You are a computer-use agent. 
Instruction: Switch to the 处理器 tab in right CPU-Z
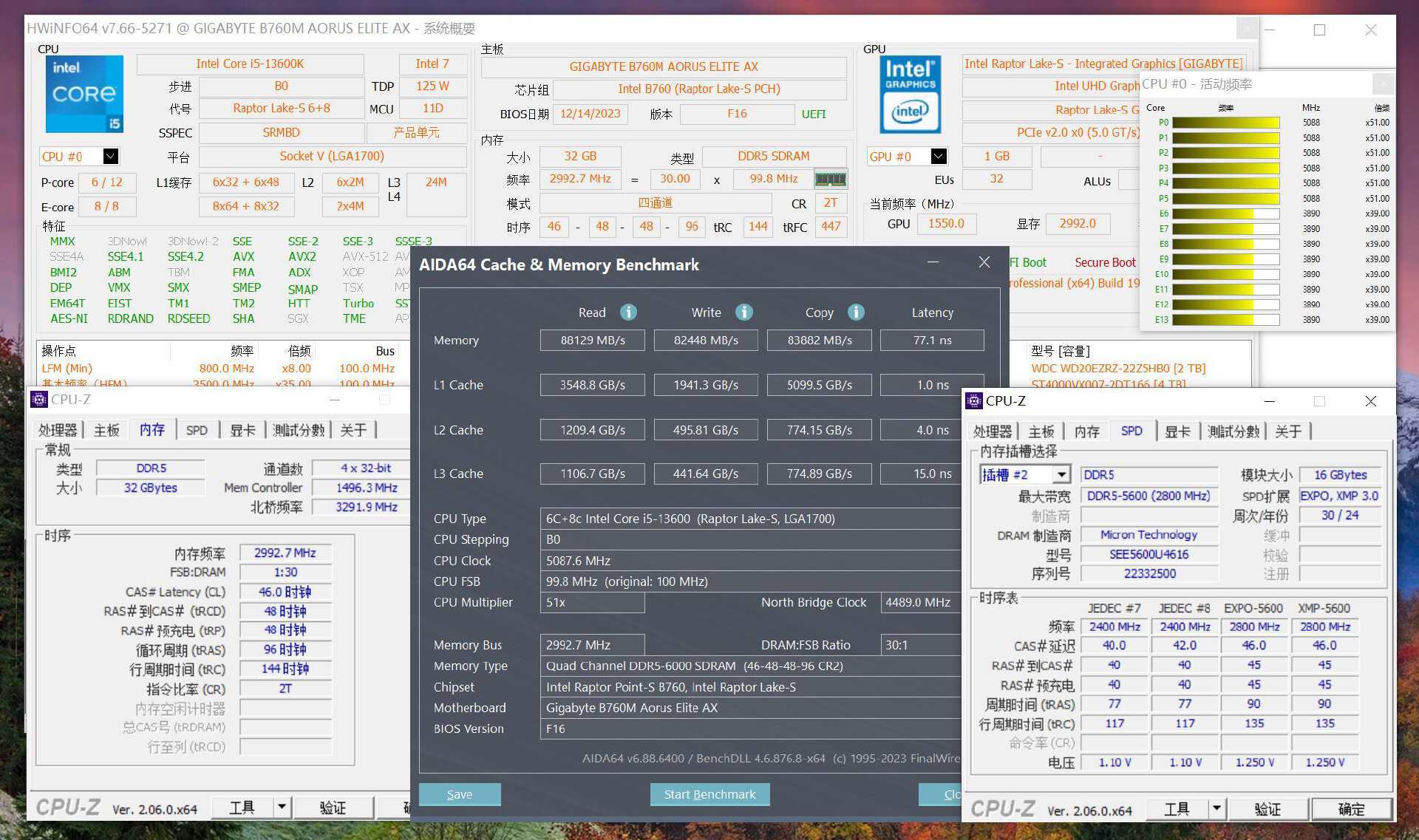tap(993, 431)
